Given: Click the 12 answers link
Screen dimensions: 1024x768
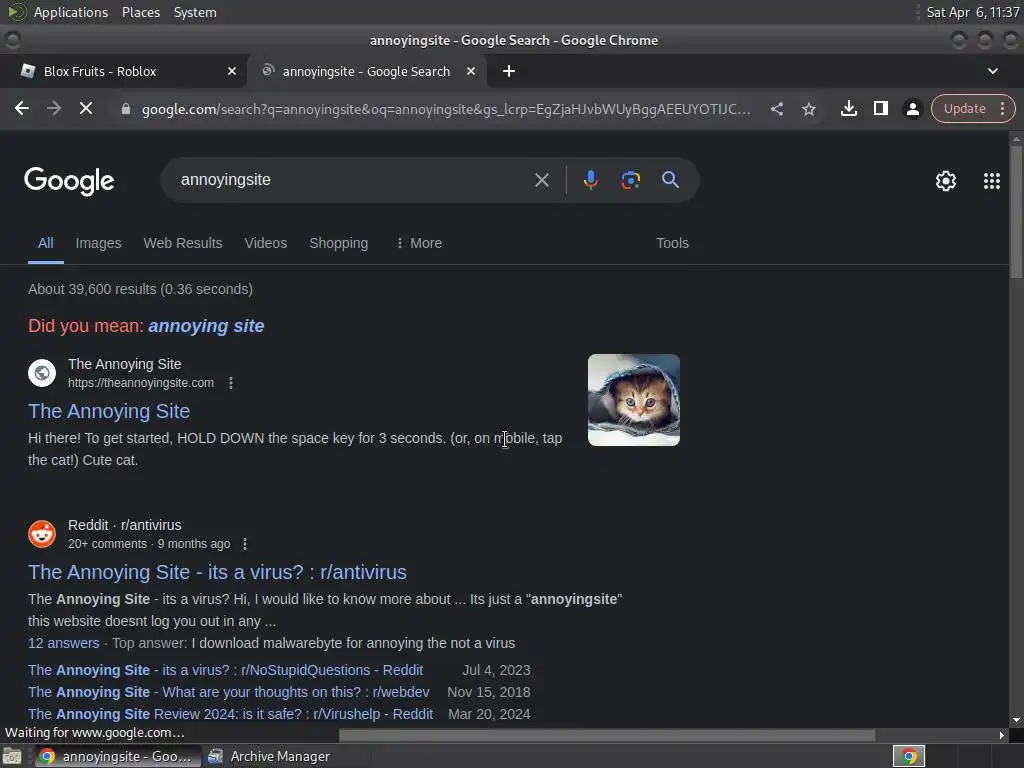Looking at the screenshot, I should [x=63, y=643].
